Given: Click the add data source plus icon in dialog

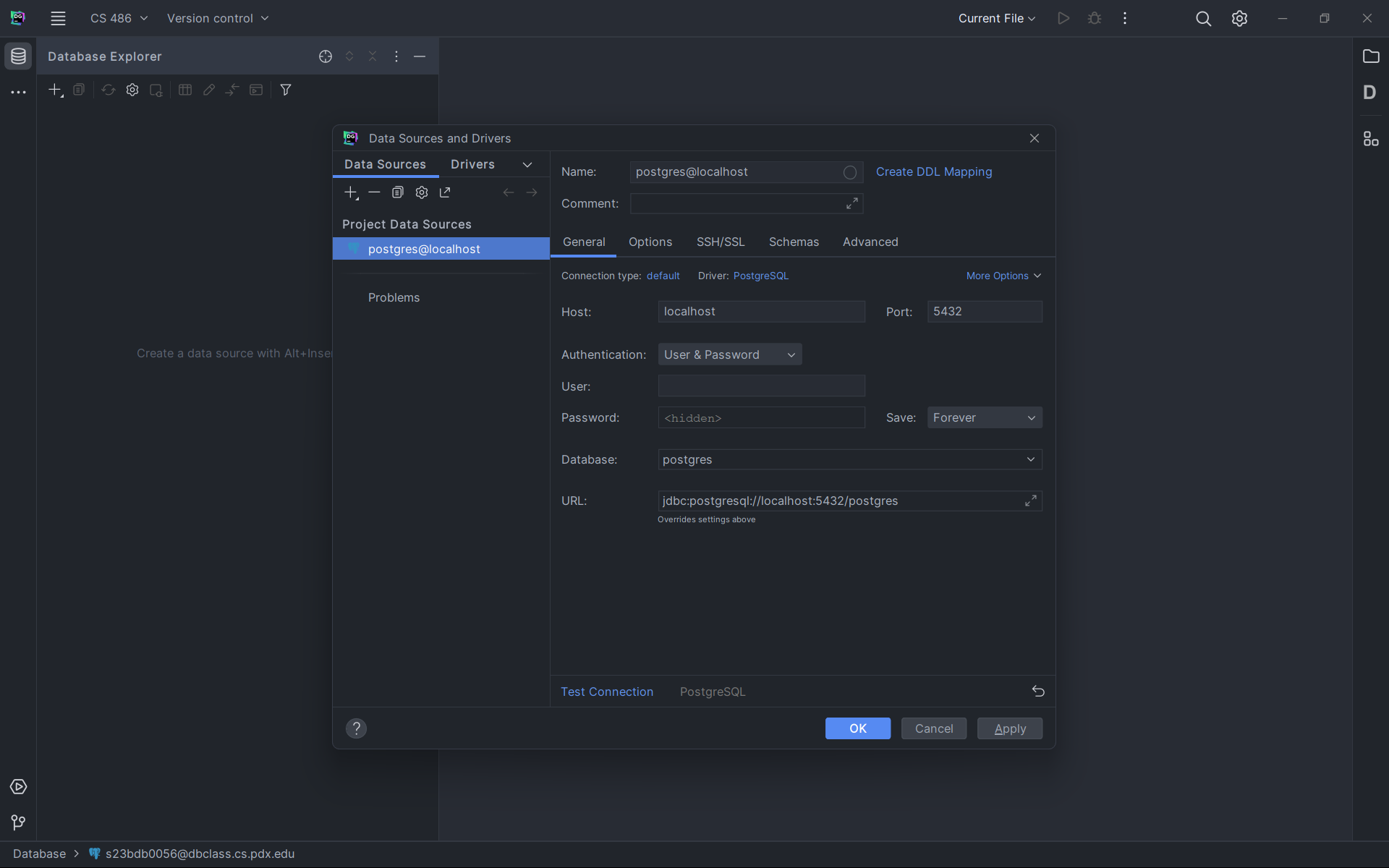Looking at the screenshot, I should [x=351, y=192].
